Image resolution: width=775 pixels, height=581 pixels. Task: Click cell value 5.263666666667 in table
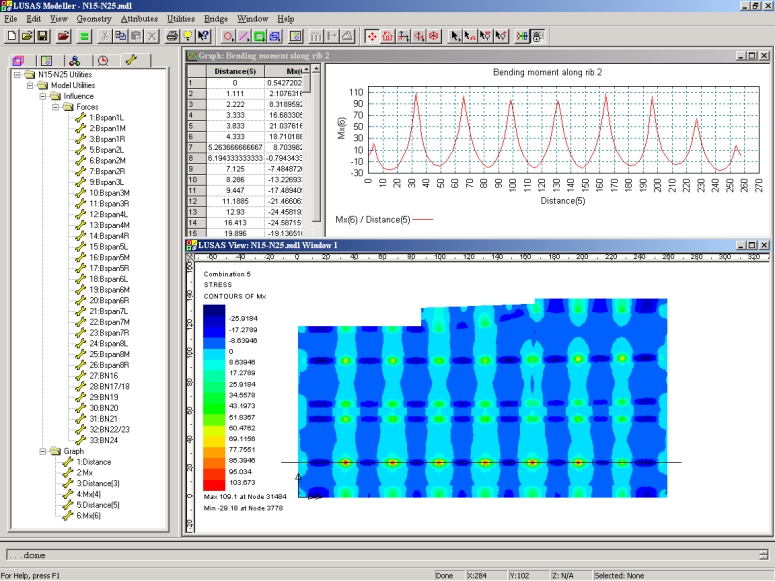(235, 147)
